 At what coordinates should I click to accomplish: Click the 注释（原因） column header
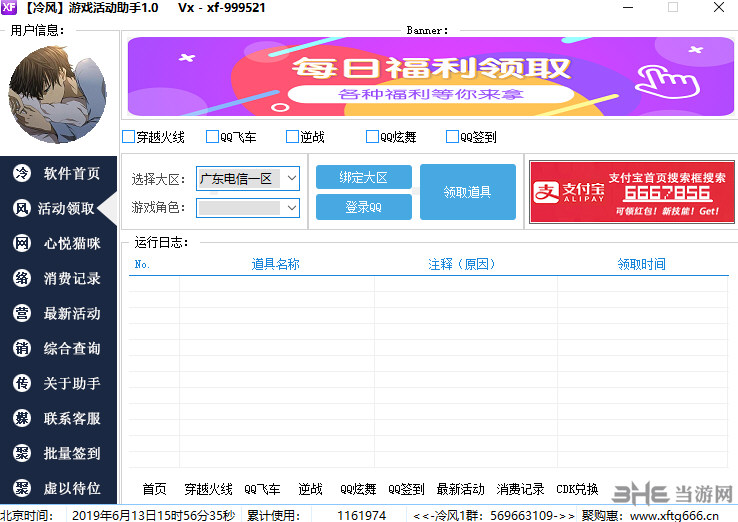(462, 264)
